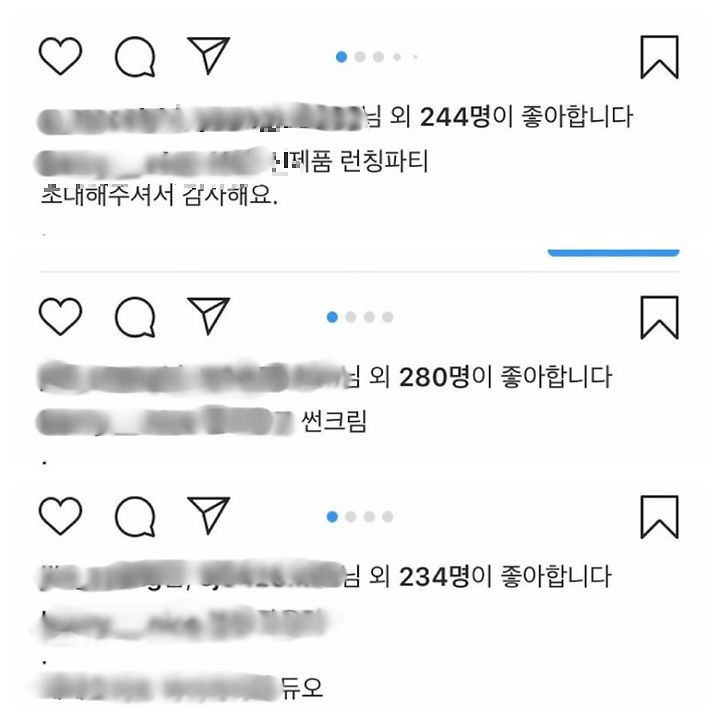
Task: Jump to second carousel dot on top post
Action: point(360,56)
